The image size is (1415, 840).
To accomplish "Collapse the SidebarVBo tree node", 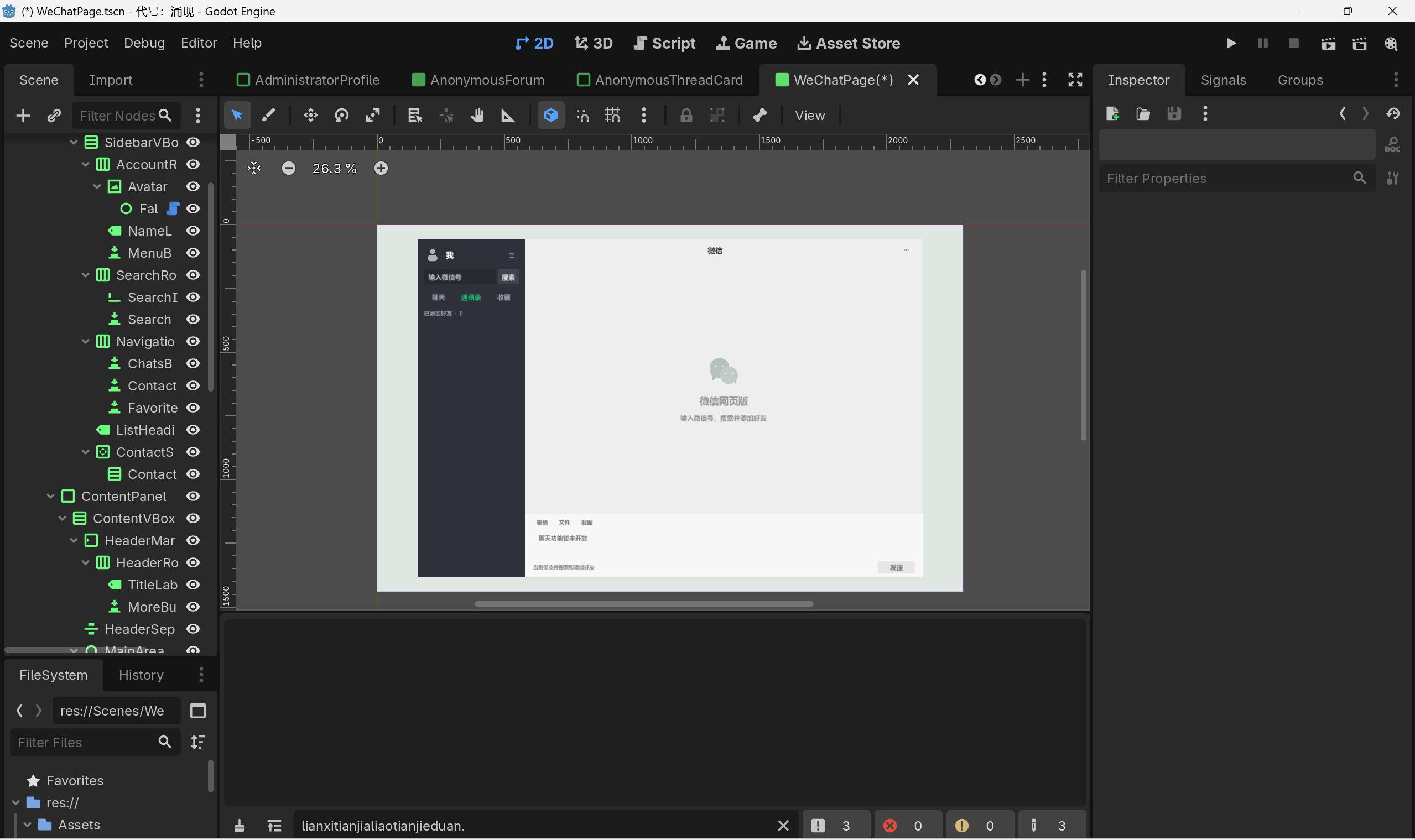I will coord(74,142).
